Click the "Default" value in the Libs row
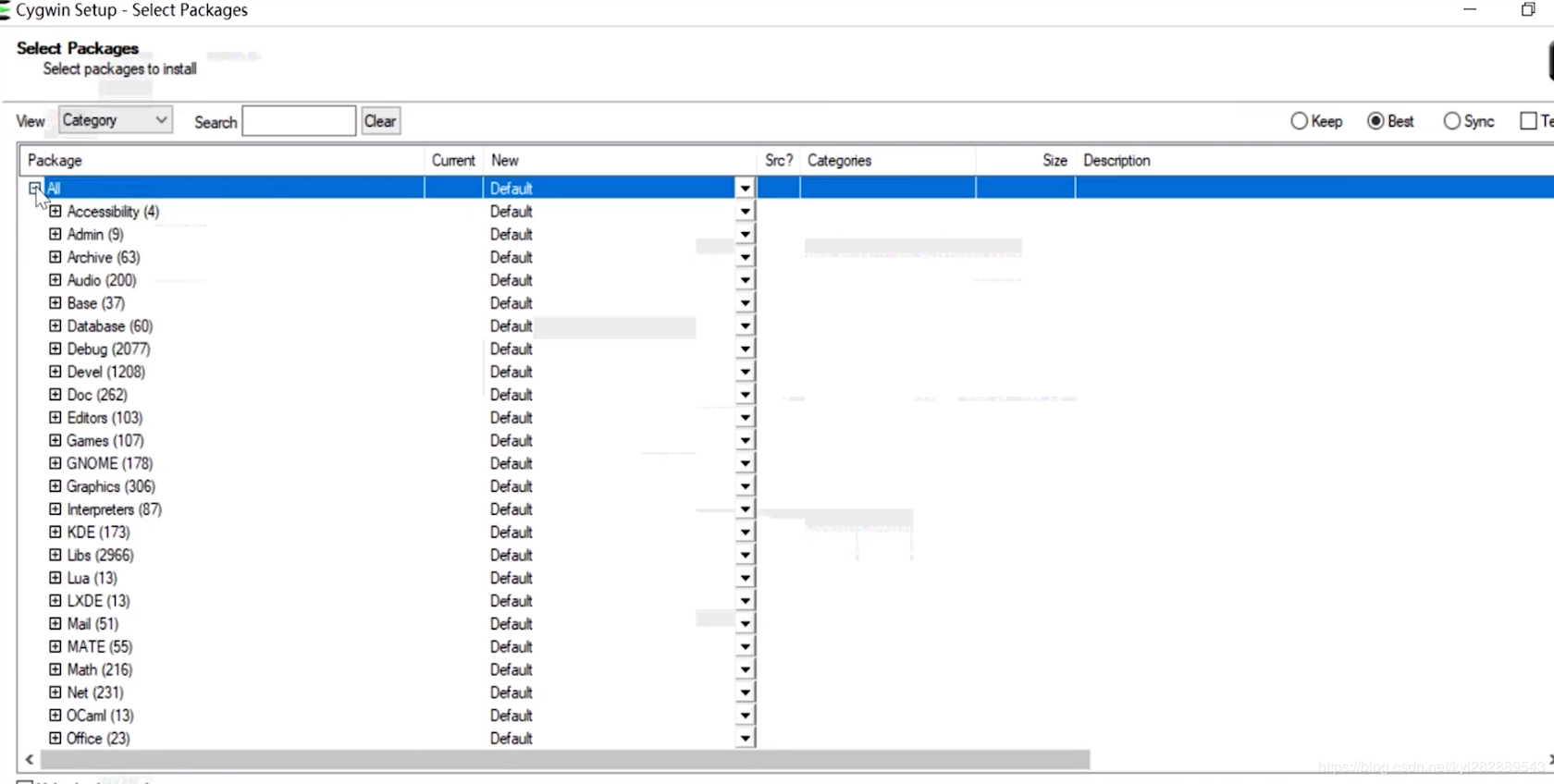 [x=512, y=556]
